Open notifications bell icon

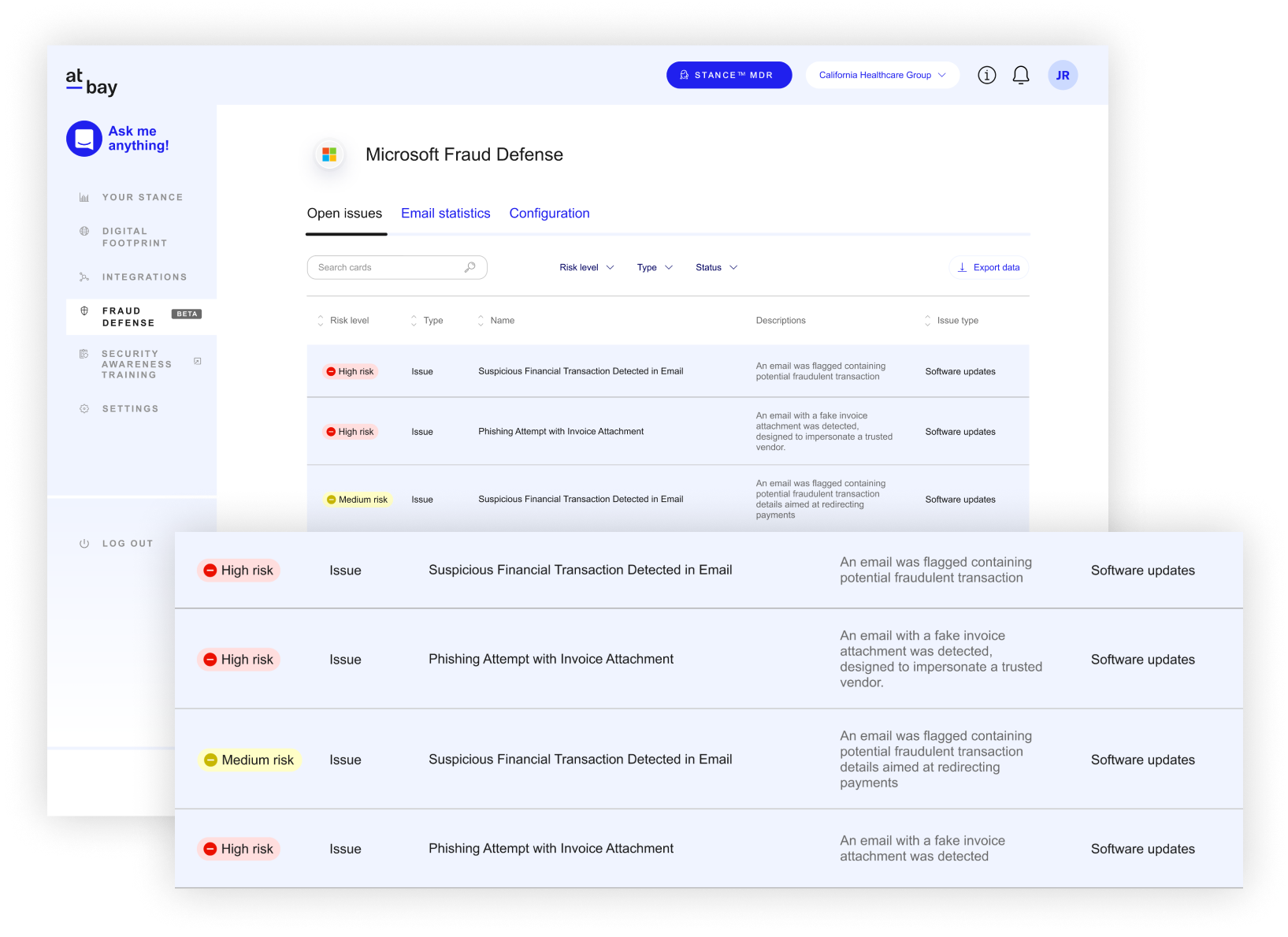tap(1021, 76)
